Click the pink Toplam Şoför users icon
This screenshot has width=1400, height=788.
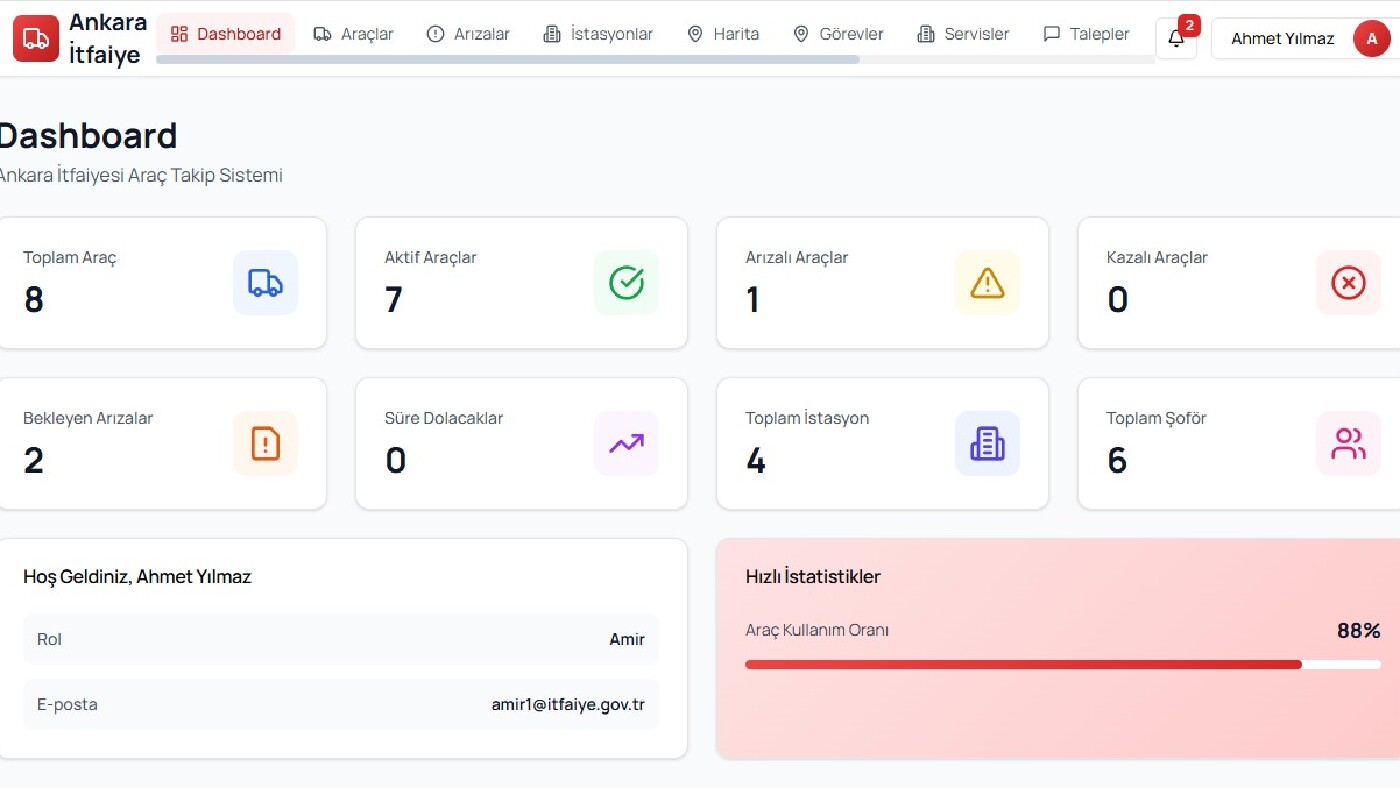point(1348,443)
